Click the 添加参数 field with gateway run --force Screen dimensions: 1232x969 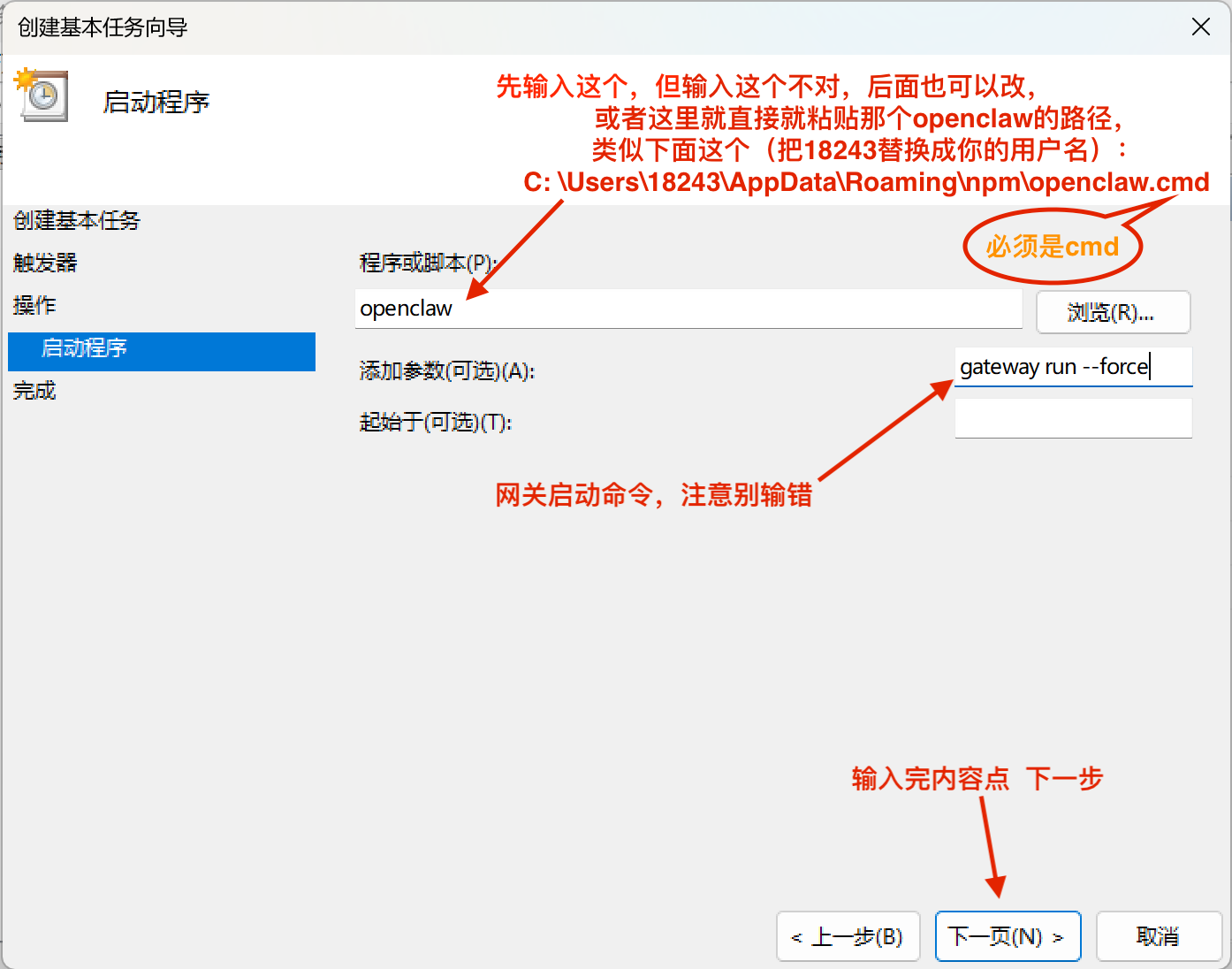[x=1074, y=367]
